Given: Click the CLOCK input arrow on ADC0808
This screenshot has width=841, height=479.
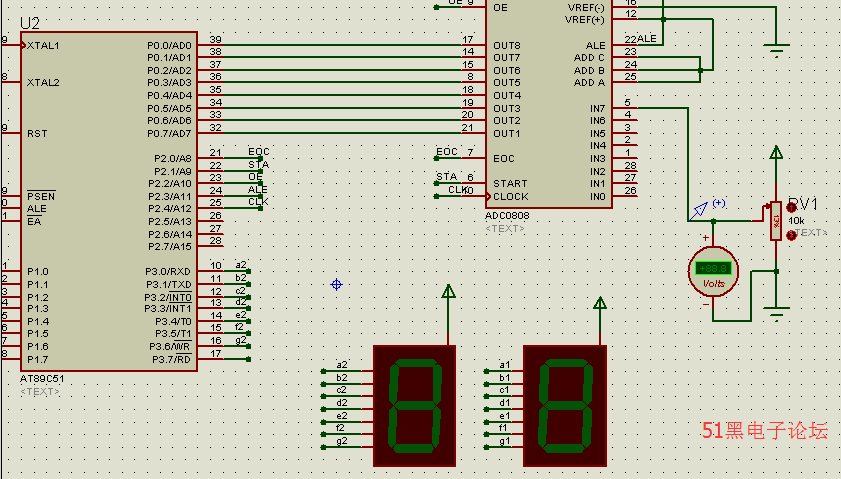Looking at the screenshot, I should (488, 196).
